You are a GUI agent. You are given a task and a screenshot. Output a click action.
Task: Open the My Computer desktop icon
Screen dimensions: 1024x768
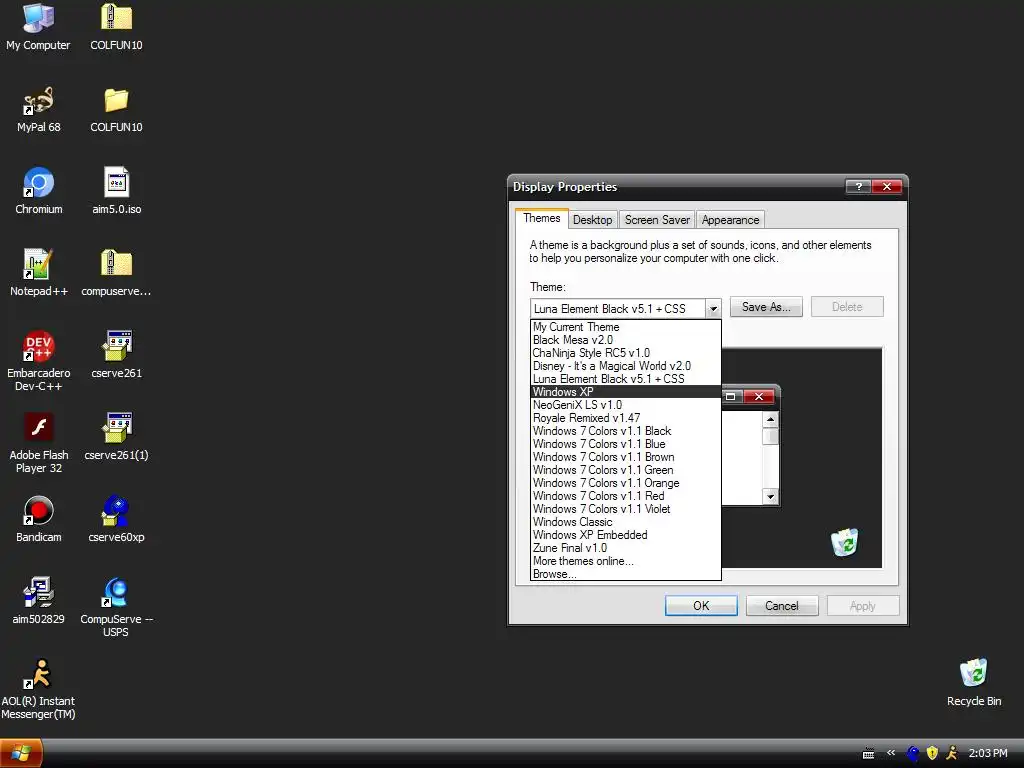(38, 26)
